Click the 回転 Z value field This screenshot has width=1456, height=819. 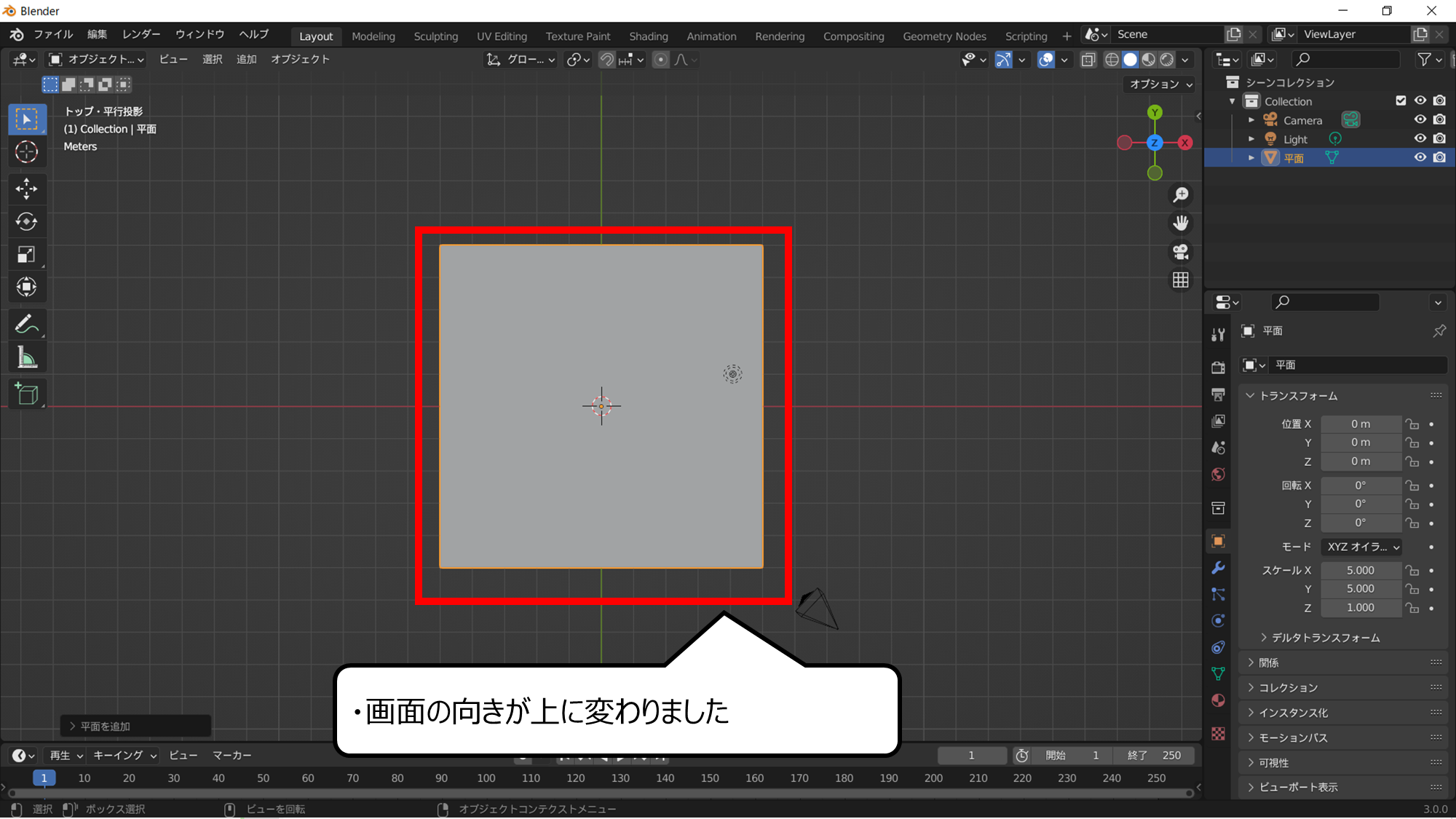tap(1361, 523)
